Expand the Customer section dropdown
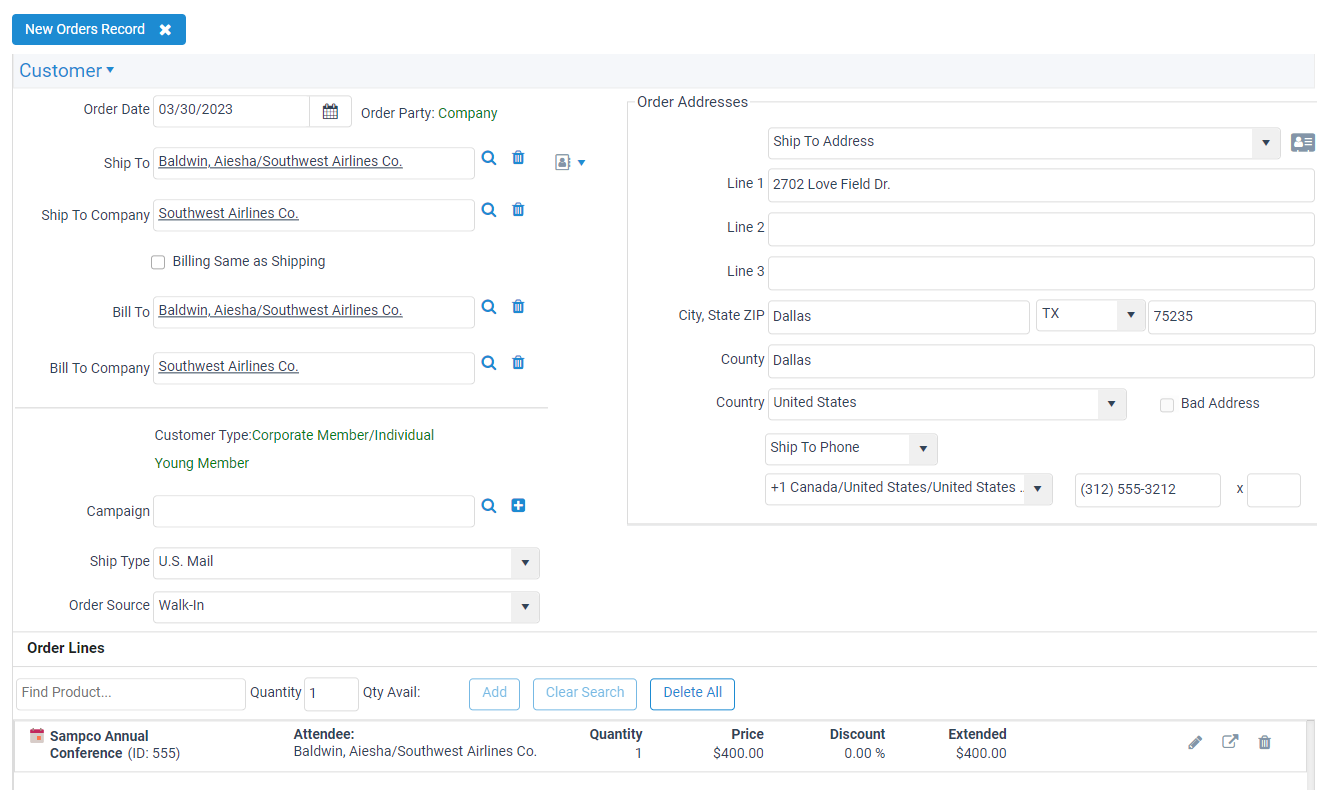The width and height of the screenshot is (1317, 790). (x=67, y=70)
